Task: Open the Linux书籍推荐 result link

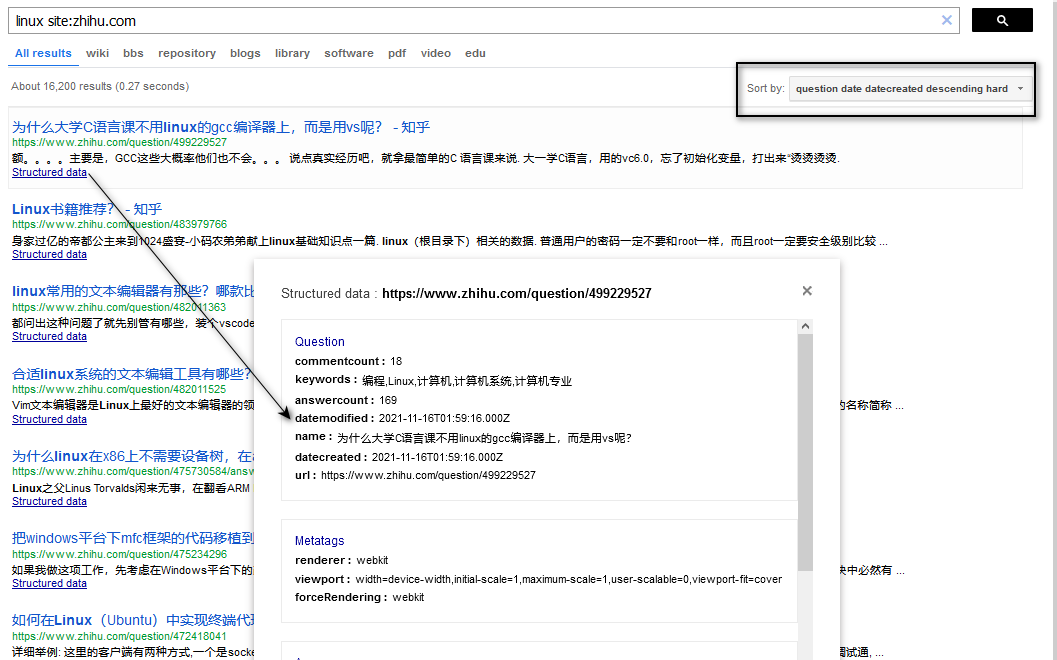Action: (x=86, y=209)
